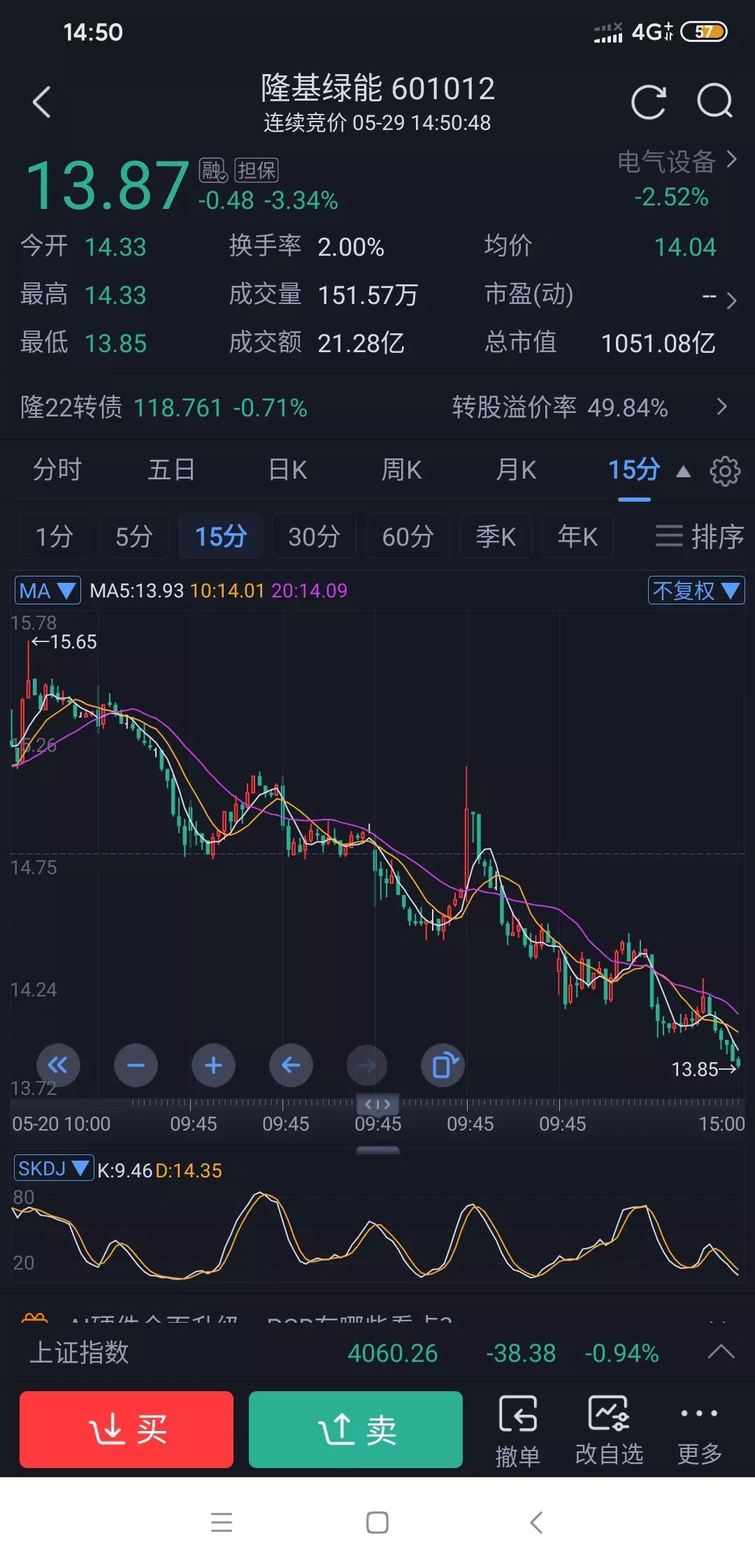Tap the red 买 buy button

point(127,1430)
